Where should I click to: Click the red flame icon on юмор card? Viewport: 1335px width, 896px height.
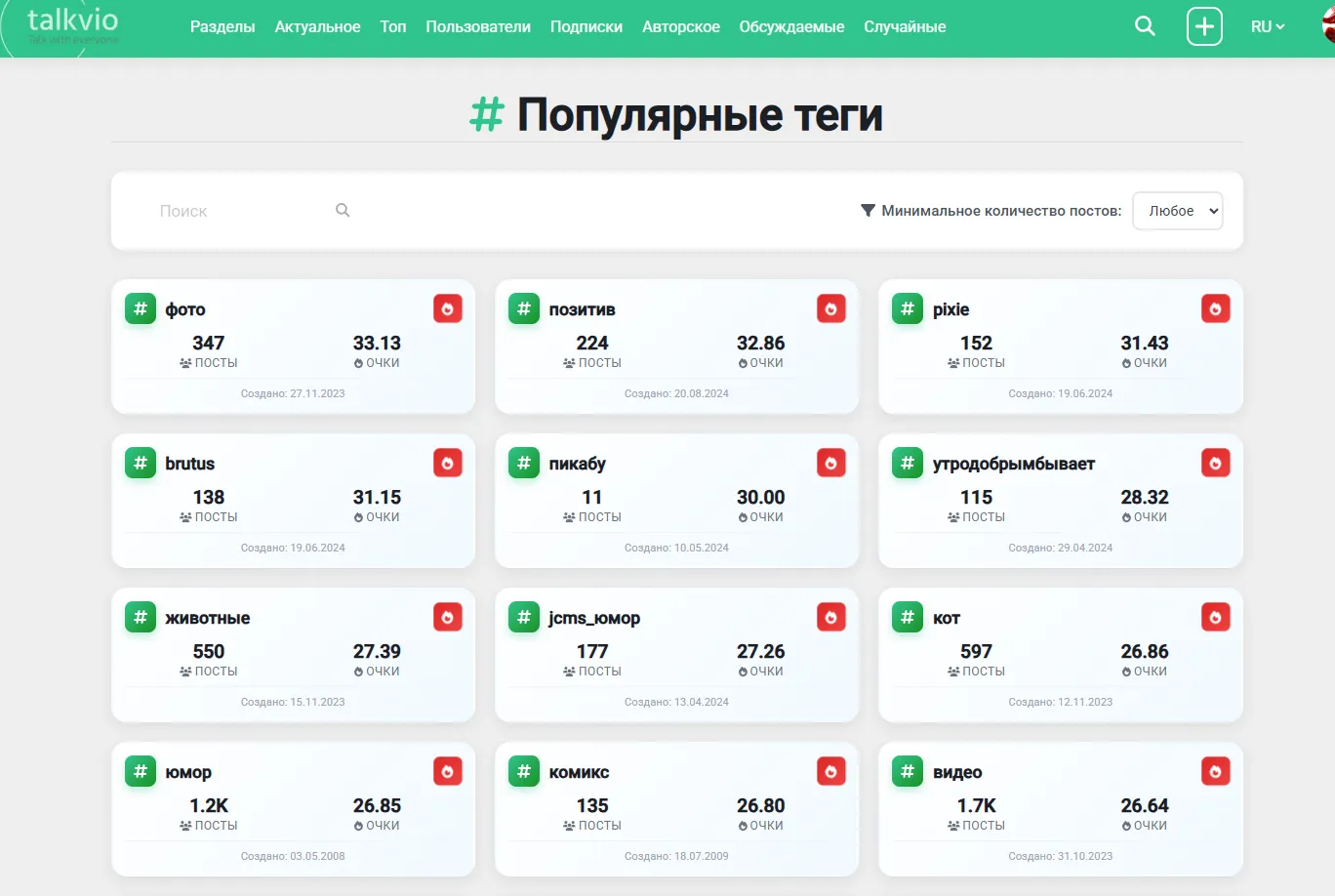pyautogui.click(x=448, y=771)
